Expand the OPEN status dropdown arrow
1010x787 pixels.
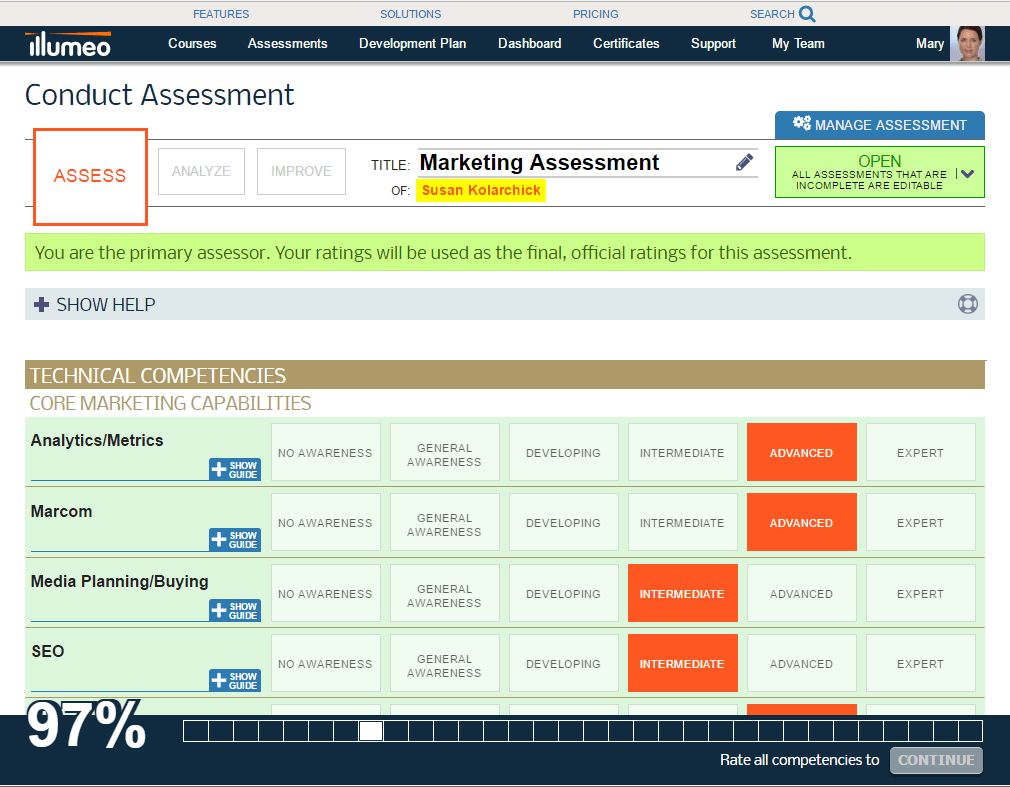967,173
